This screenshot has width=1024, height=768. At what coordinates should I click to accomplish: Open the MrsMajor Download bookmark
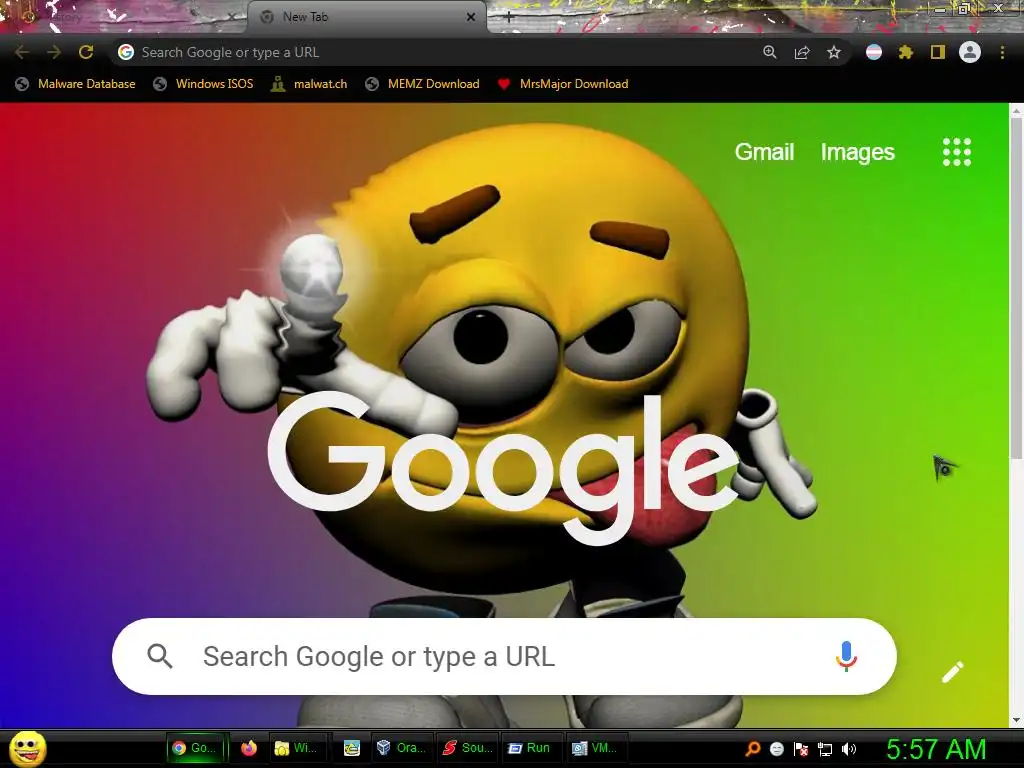click(x=563, y=84)
